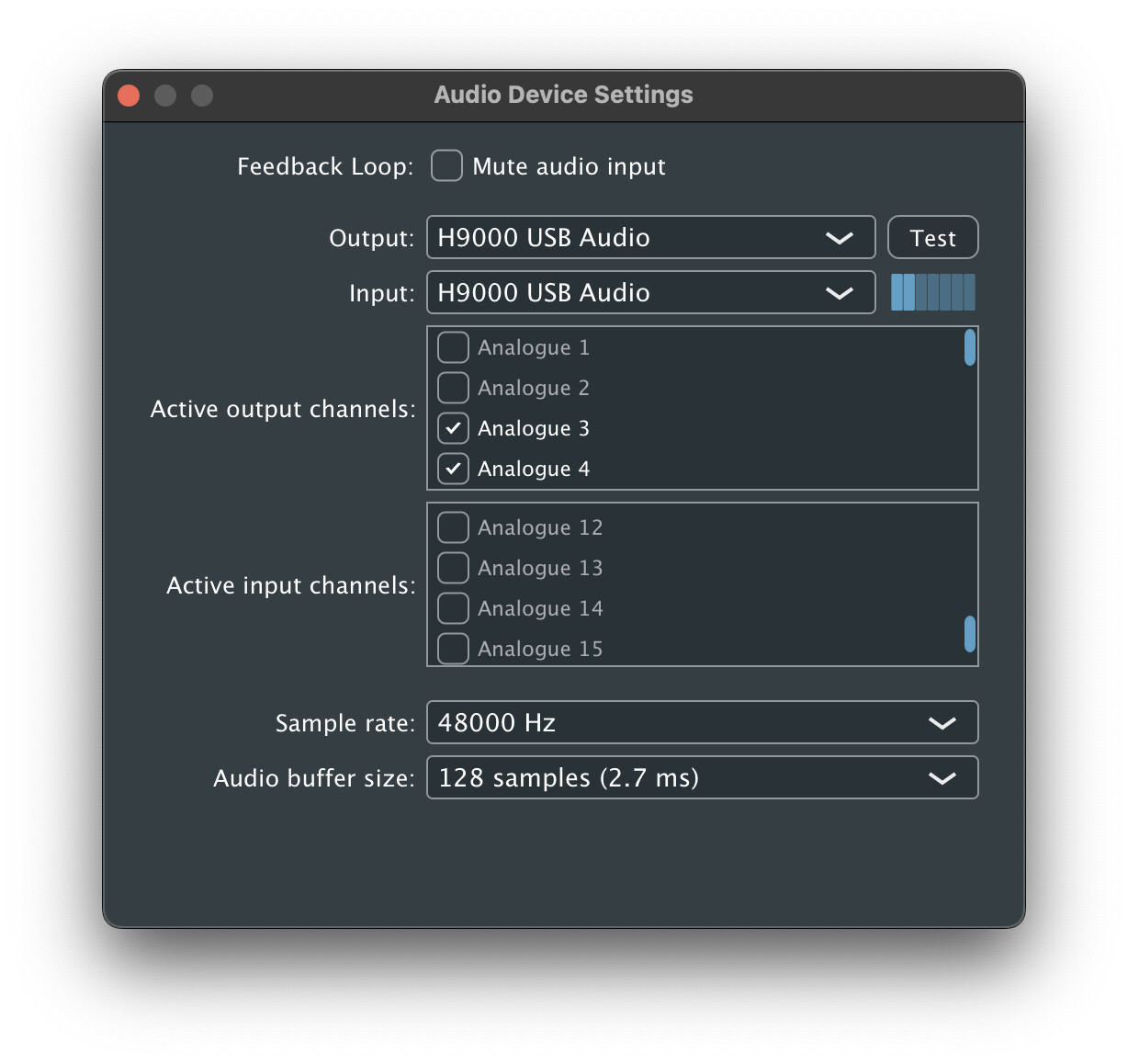Enable Analogue 1 output channel
Viewport: 1128px width, 1064px height.
click(x=453, y=348)
